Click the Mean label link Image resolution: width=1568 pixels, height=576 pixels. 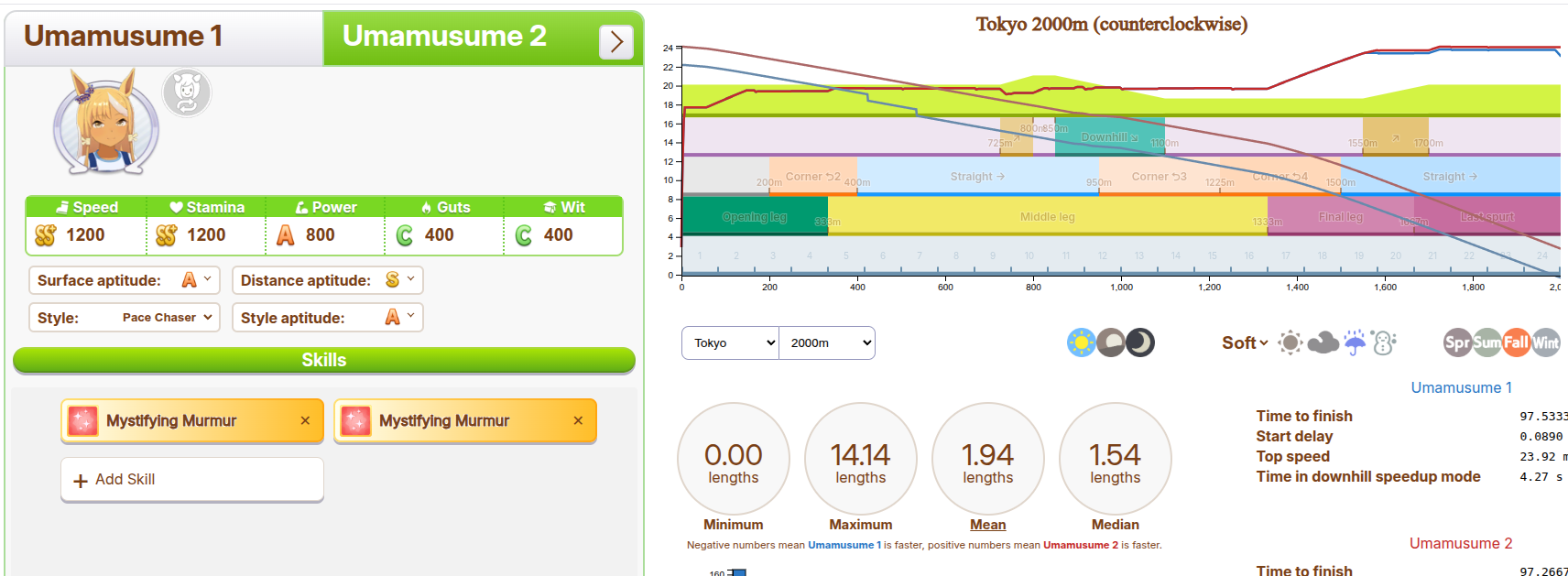[x=988, y=525]
